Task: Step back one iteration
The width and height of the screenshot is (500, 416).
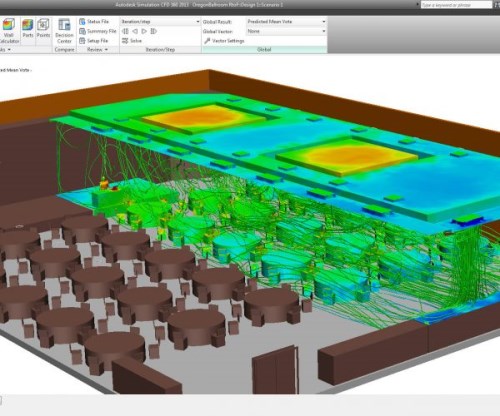Action: 135,31
